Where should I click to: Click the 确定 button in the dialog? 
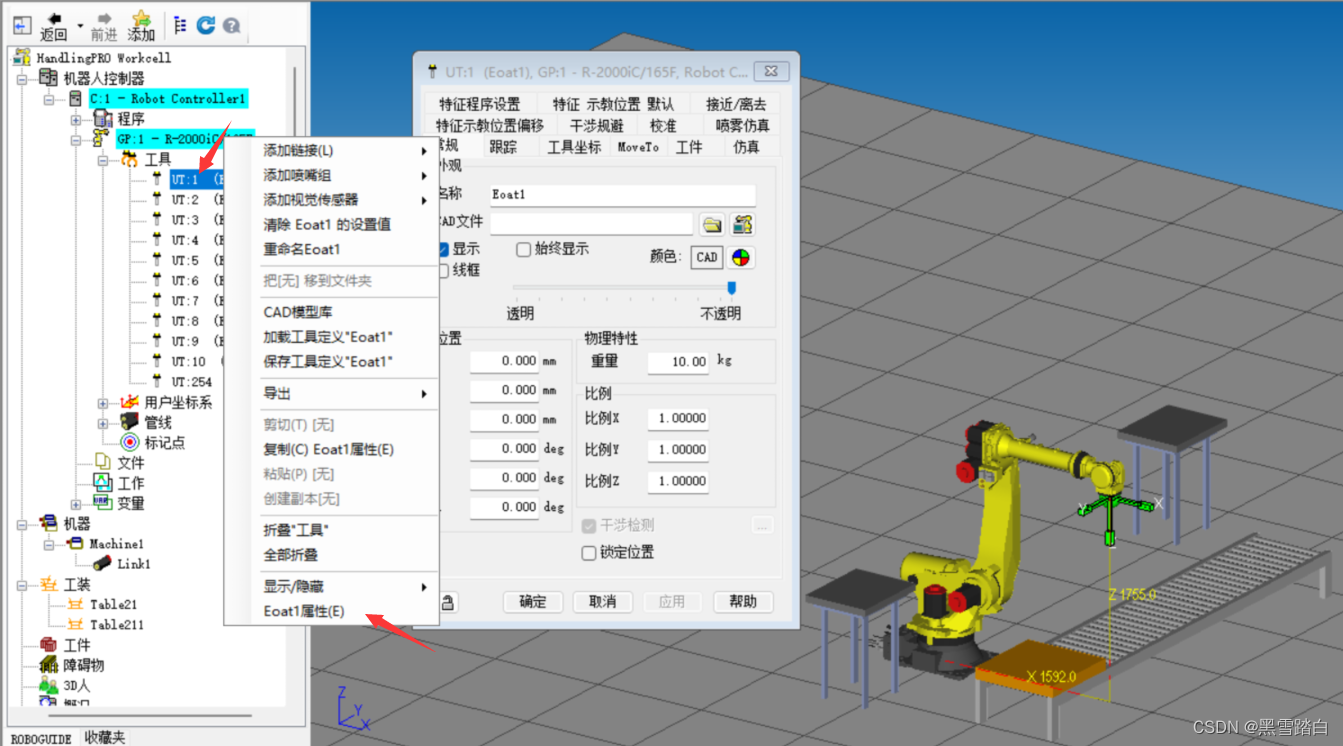click(x=533, y=602)
